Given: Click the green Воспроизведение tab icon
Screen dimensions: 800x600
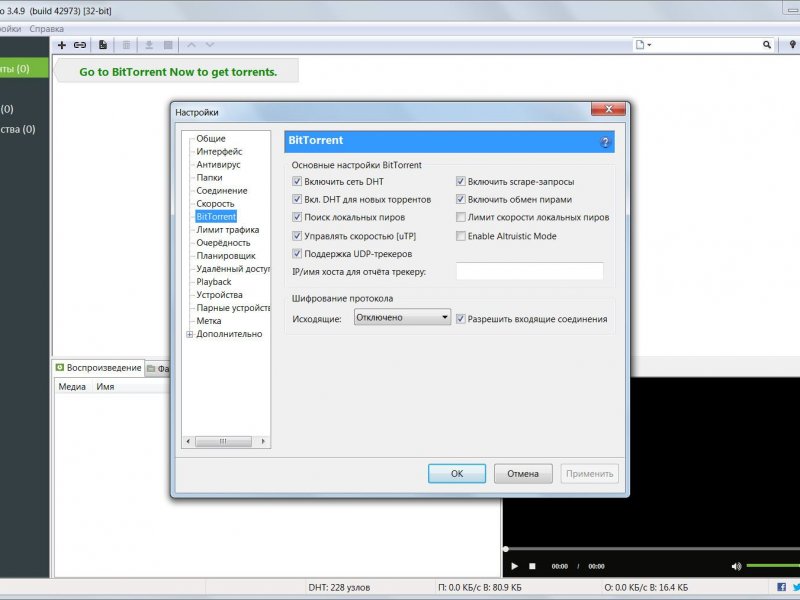Looking at the screenshot, I should (x=60, y=367).
